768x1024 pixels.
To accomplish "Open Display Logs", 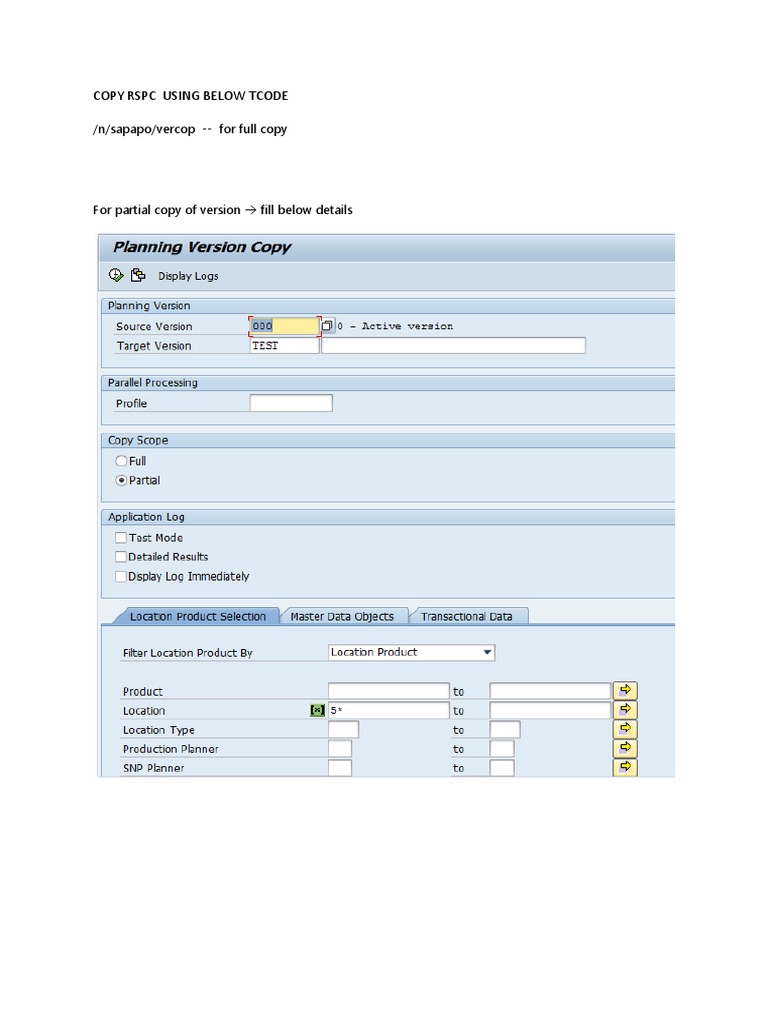I will pos(188,276).
